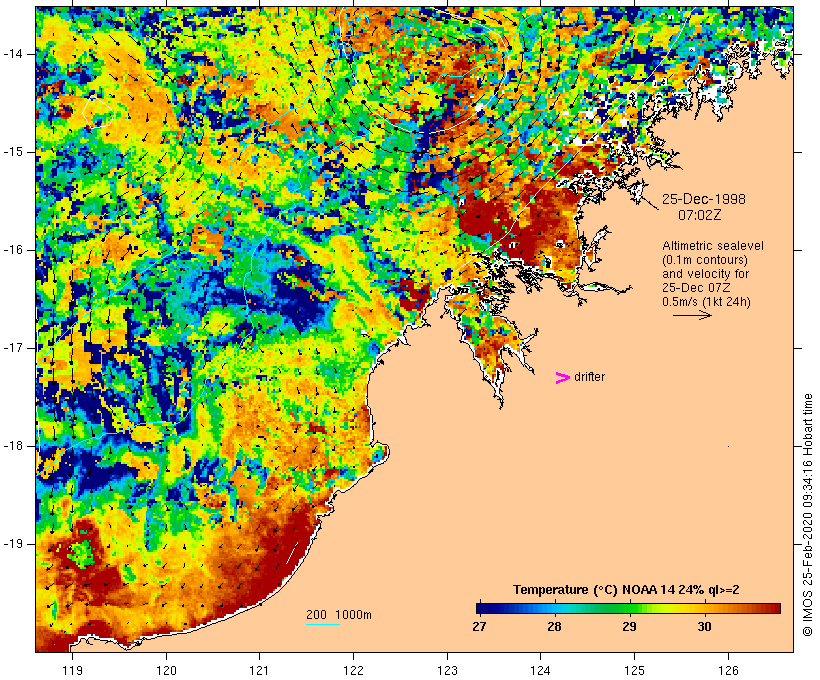Click the colorbar tick value 27

tap(479, 627)
